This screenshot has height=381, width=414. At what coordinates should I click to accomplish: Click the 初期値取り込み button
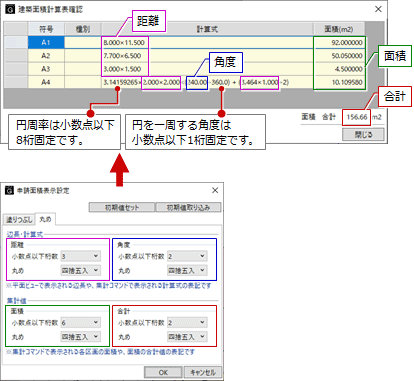tap(188, 207)
